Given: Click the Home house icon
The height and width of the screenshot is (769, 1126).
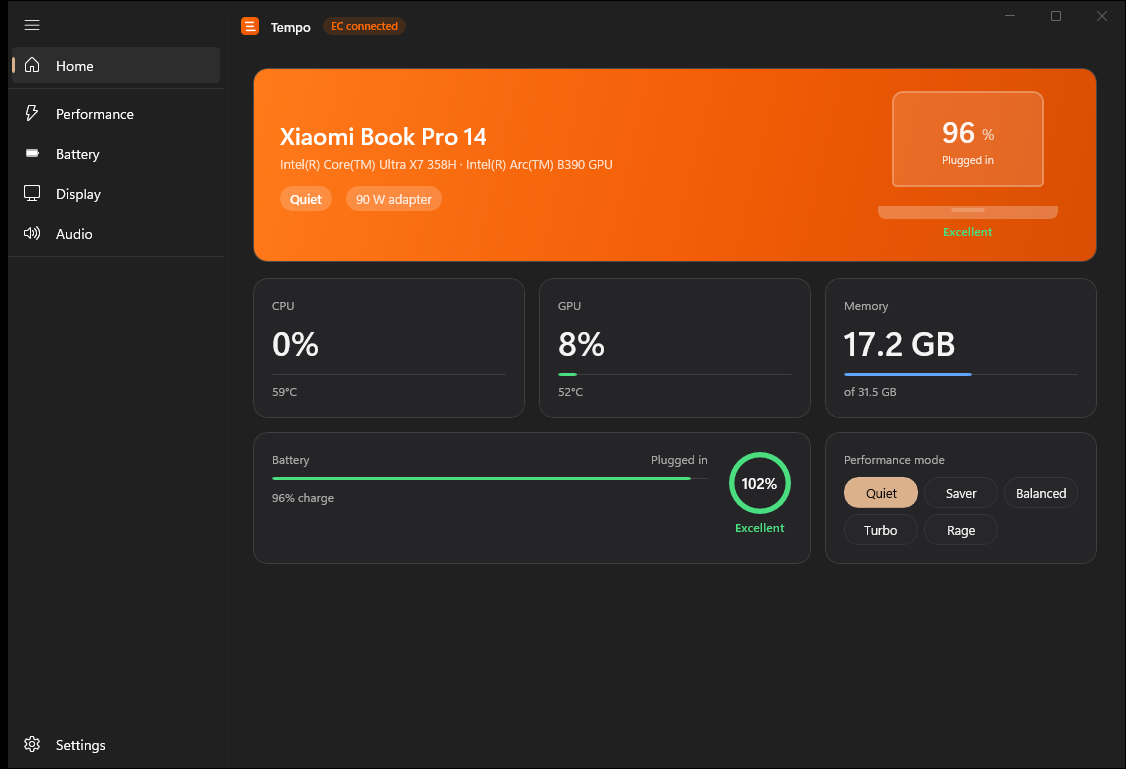Looking at the screenshot, I should (32, 65).
